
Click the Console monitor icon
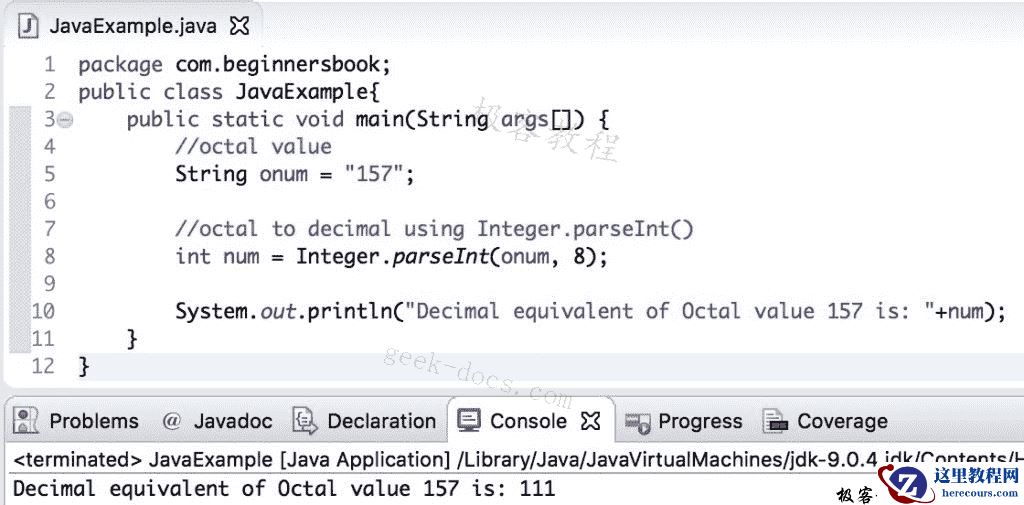468,421
